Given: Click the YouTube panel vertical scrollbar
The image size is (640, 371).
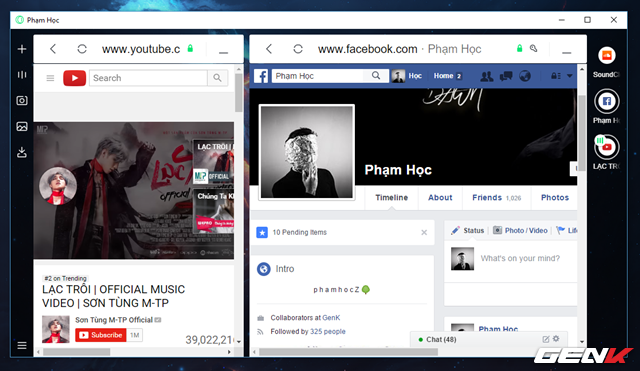Looking at the screenshot, I should (239, 93).
